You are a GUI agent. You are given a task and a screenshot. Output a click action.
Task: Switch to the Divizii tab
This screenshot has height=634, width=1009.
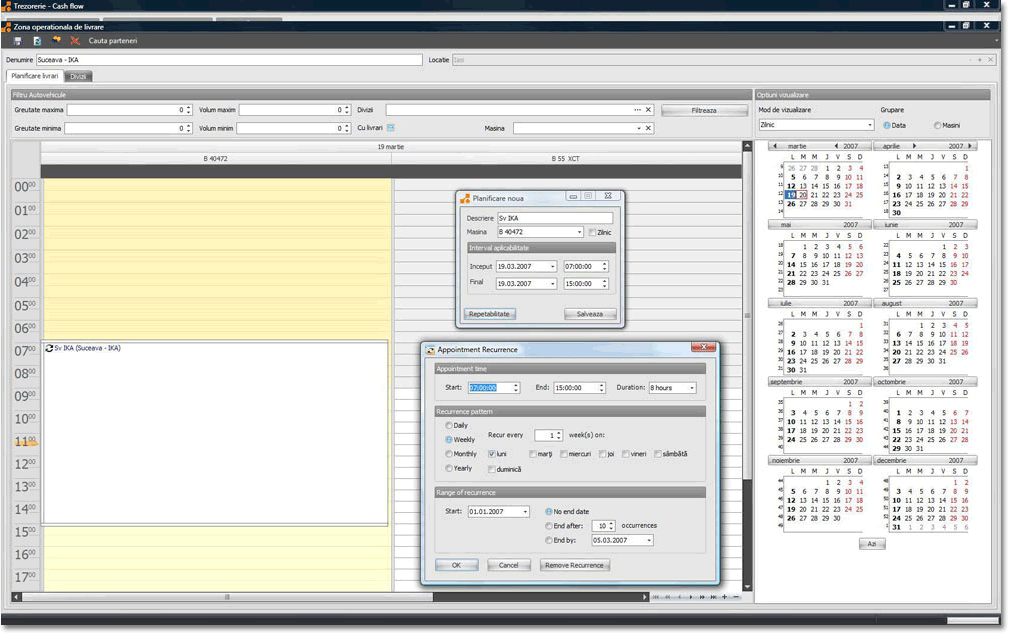79,76
